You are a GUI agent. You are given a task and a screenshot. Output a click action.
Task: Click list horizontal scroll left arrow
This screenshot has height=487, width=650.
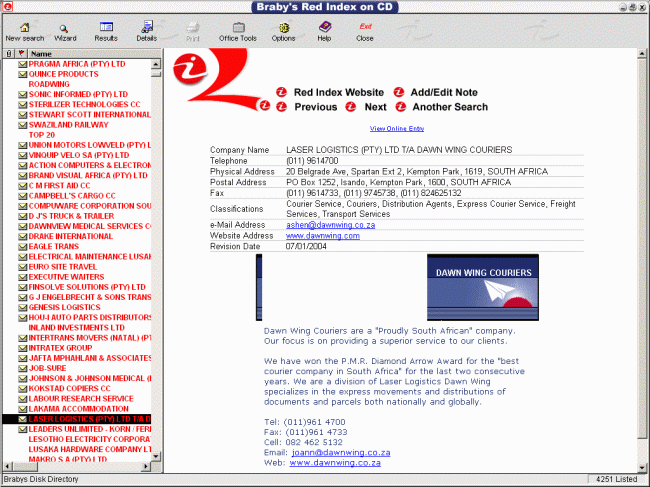(7, 466)
